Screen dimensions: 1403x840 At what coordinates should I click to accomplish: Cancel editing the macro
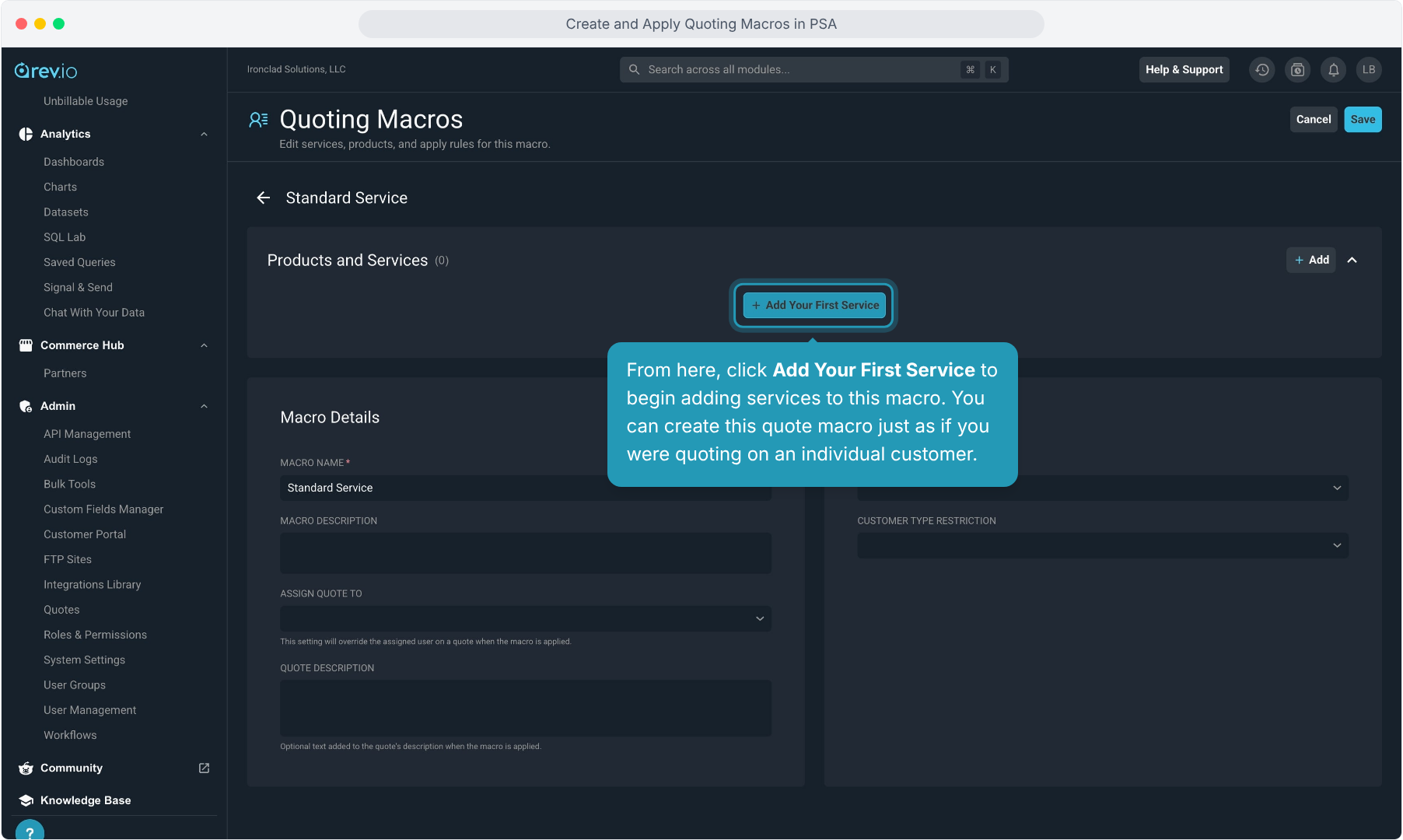click(1314, 120)
